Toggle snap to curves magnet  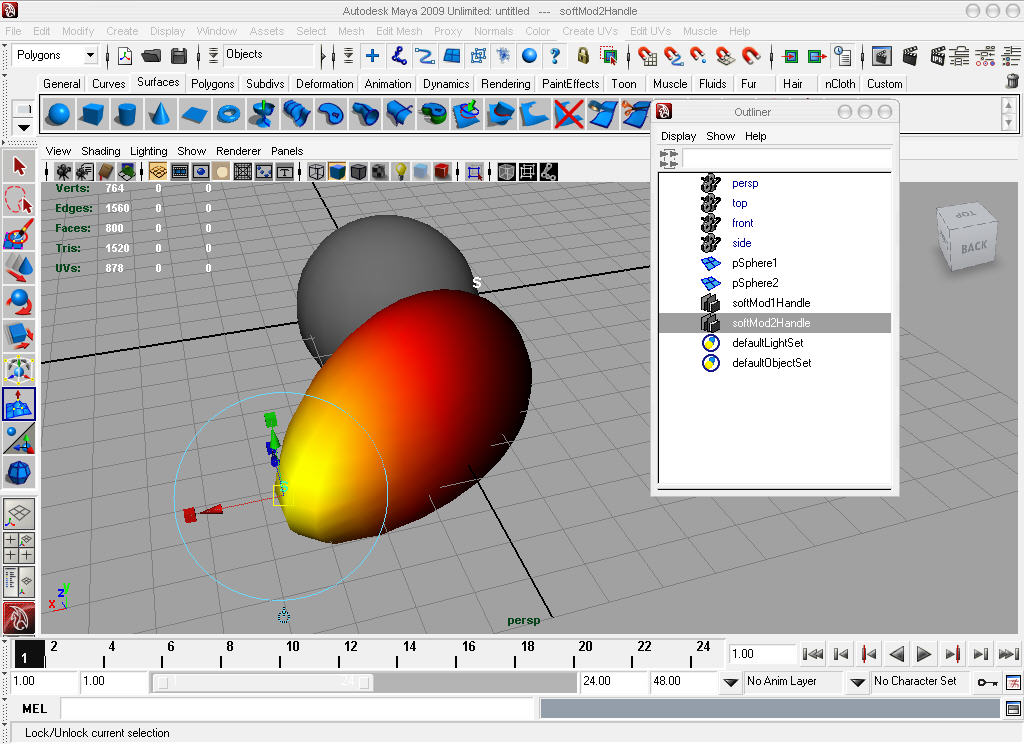[673, 56]
